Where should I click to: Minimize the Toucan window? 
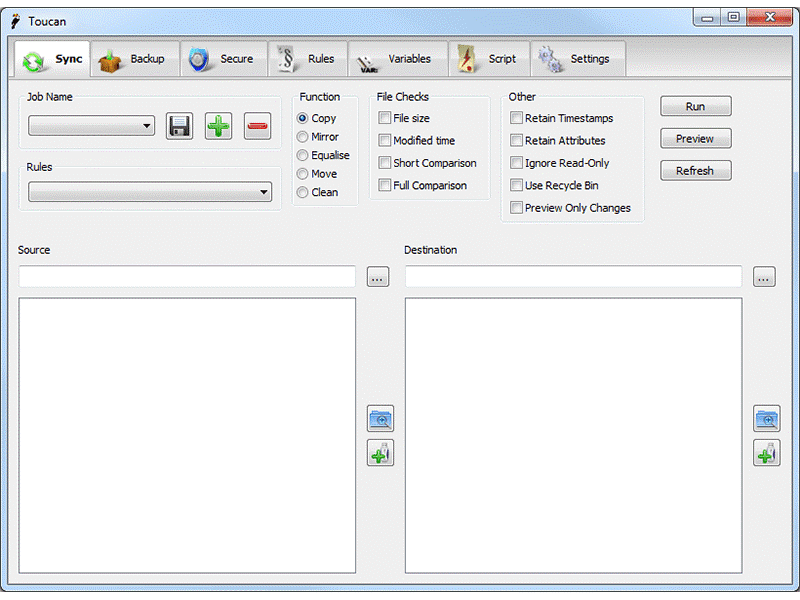(x=707, y=18)
